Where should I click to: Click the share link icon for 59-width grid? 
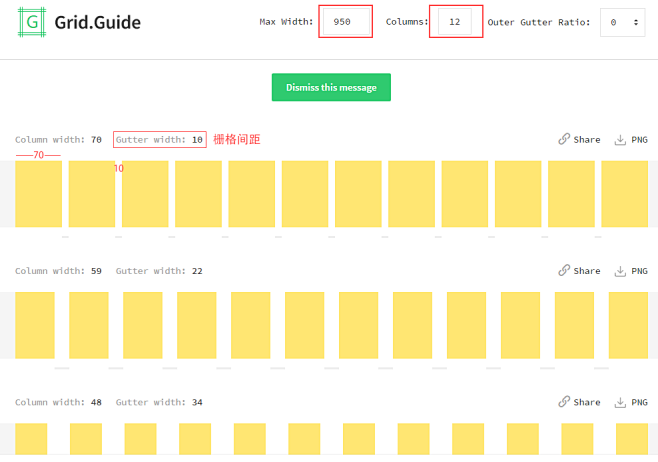[564, 271]
